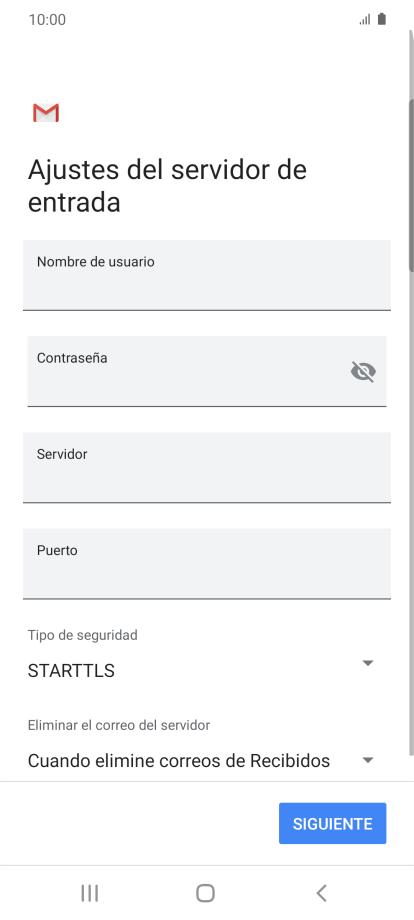Image resolution: width=414 pixels, height=920 pixels.
Task: Tap the Ajustes del servidor de entrada heading
Action: tap(167, 186)
